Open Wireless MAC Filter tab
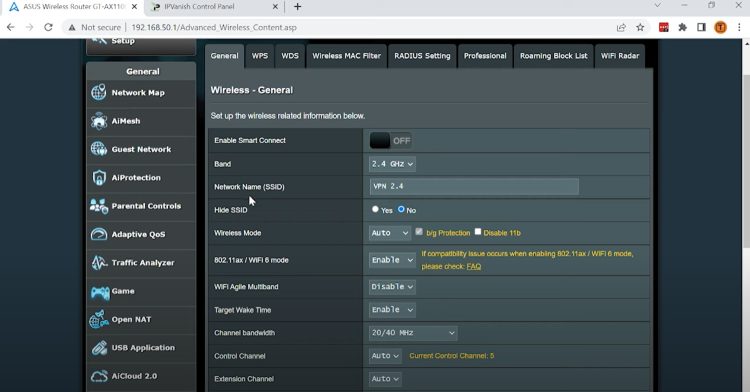This screenshot has height=392, width=750. click(x=346, y=56)
